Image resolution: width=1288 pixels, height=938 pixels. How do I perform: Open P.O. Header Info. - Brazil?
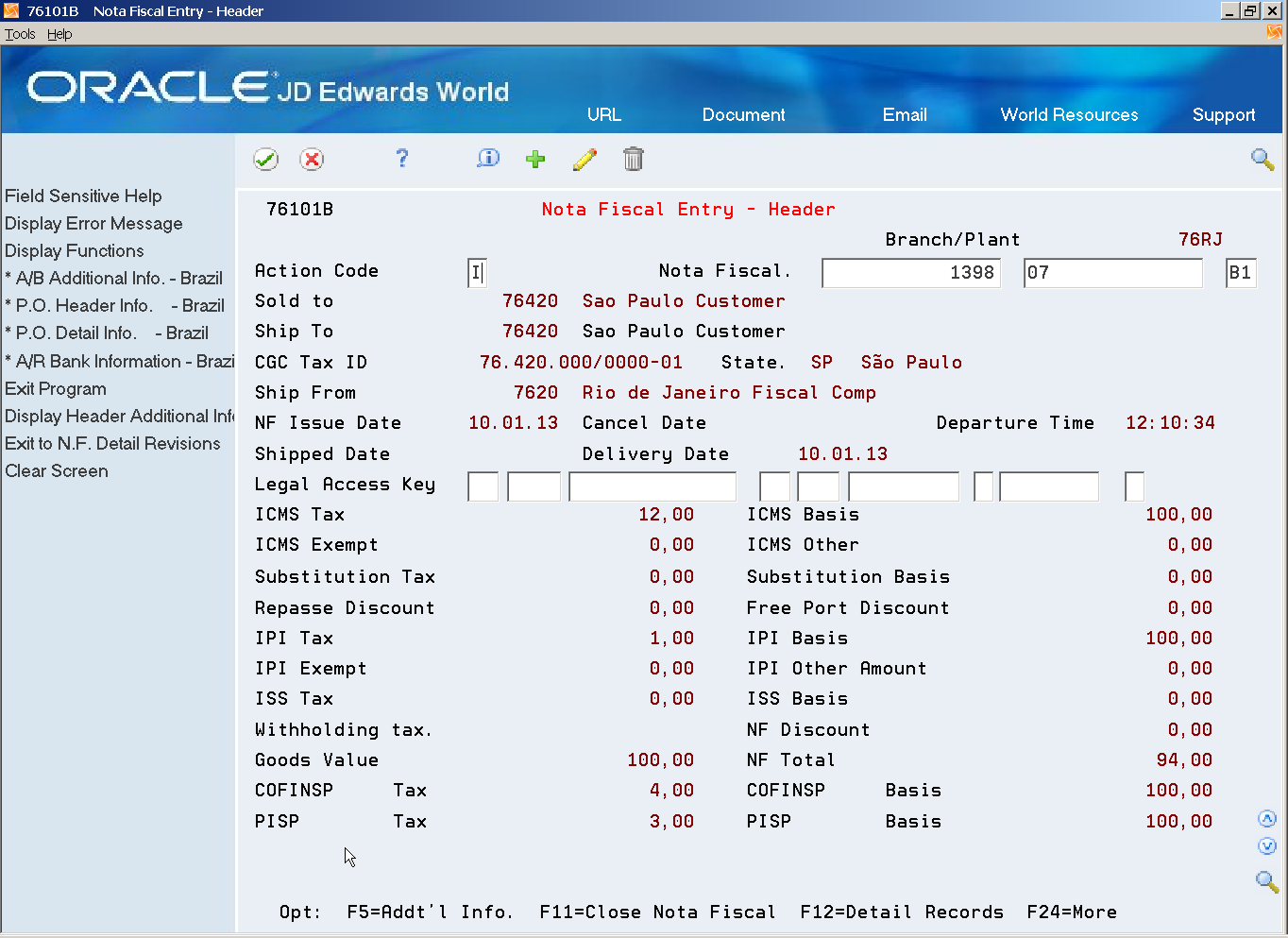coord(115,305)
